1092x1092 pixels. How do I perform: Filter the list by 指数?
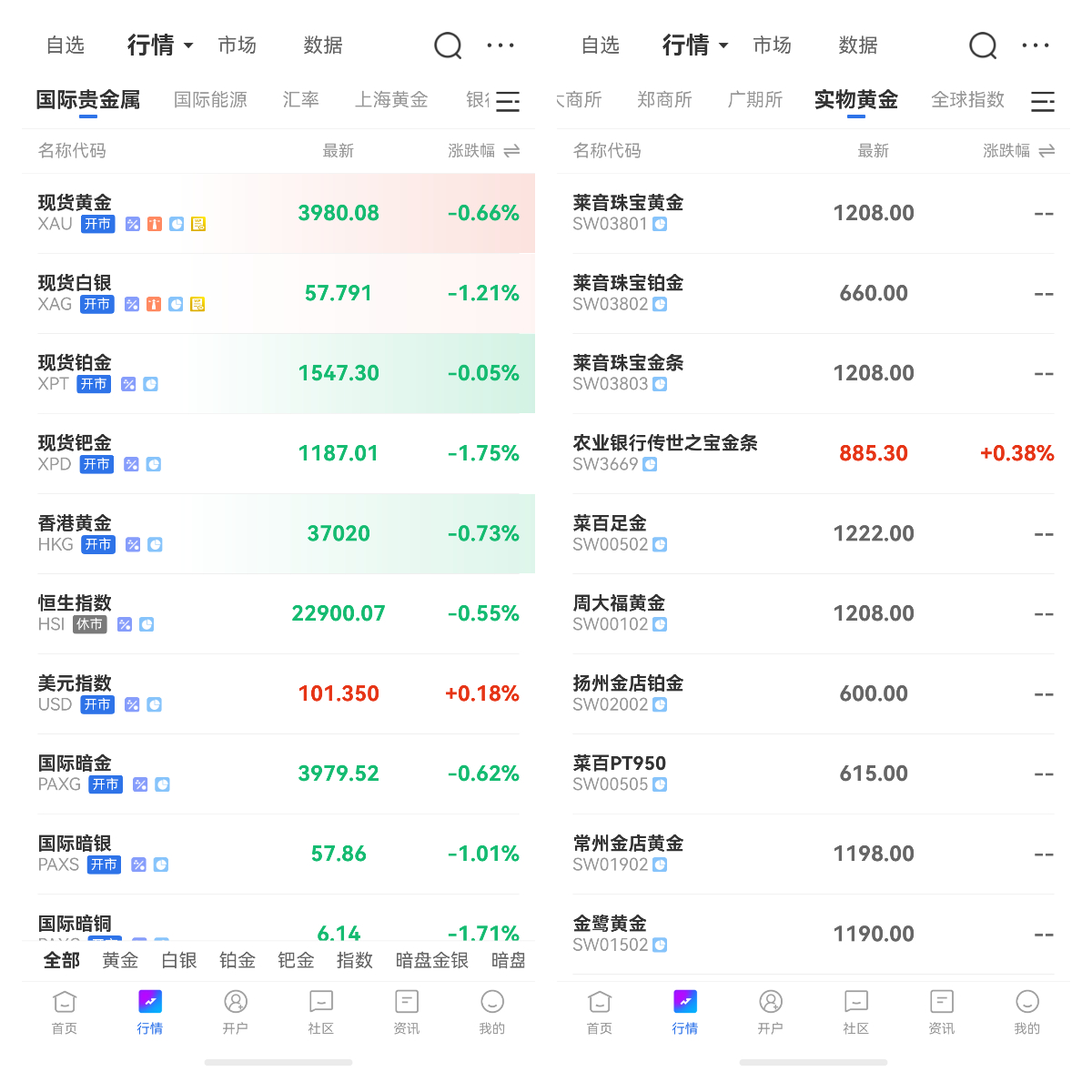[x=355, y=960]
